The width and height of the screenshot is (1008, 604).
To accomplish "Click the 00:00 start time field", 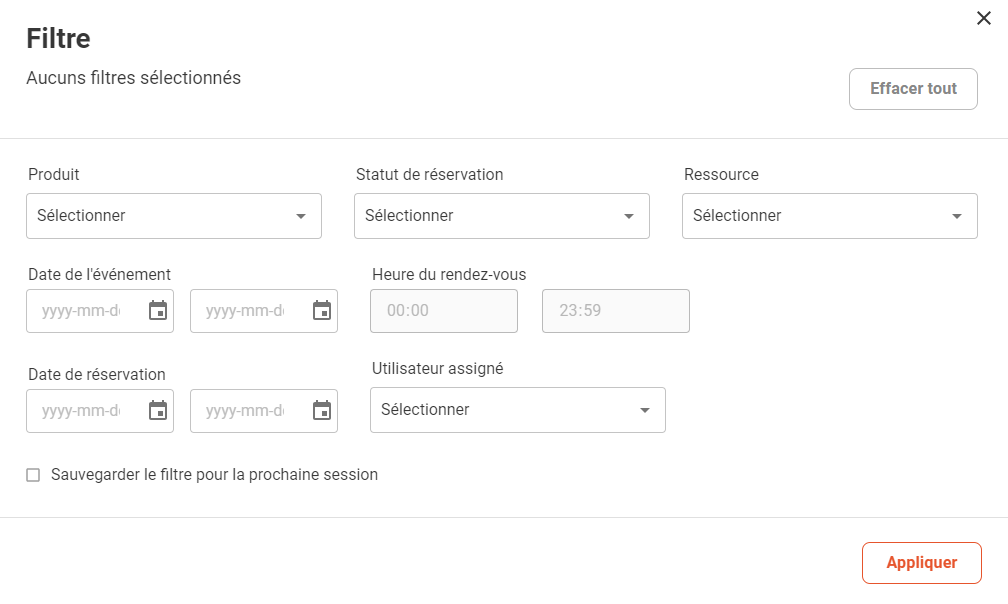I will (x=444, y=311).
